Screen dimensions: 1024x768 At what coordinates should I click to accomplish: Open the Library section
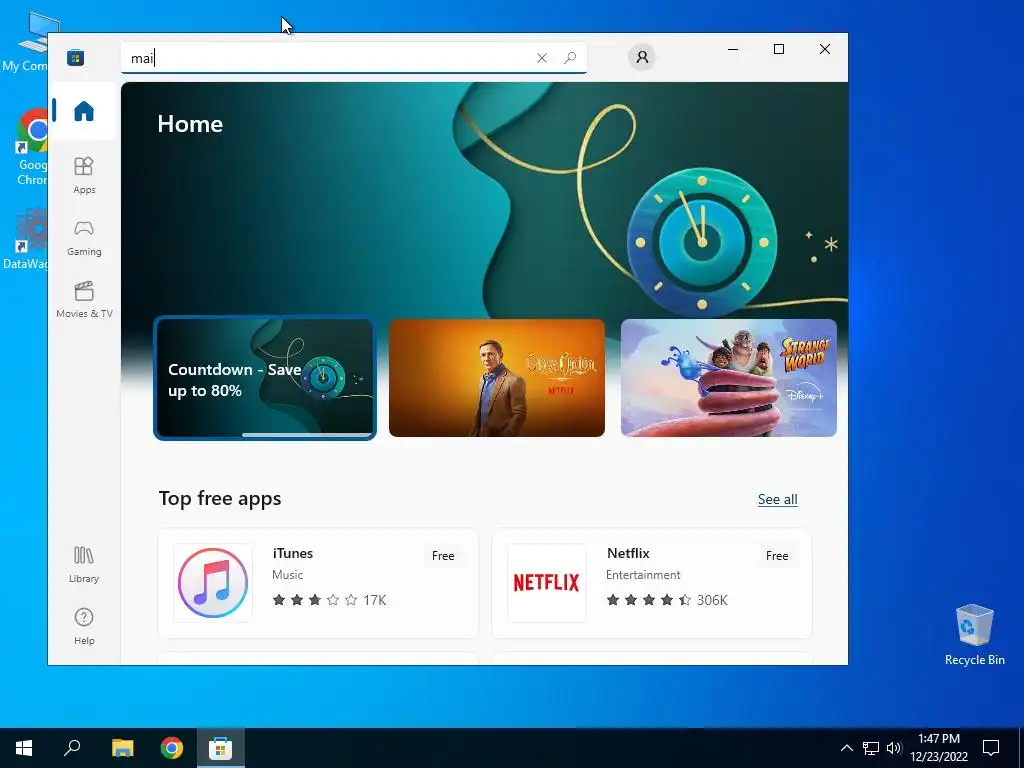coord(84,565)
